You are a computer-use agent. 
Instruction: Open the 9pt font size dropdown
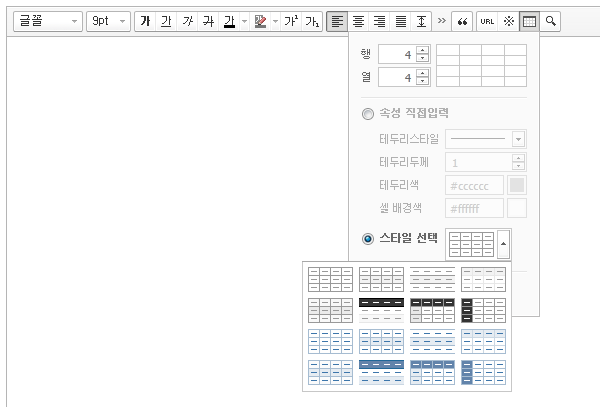pos(108,21)
